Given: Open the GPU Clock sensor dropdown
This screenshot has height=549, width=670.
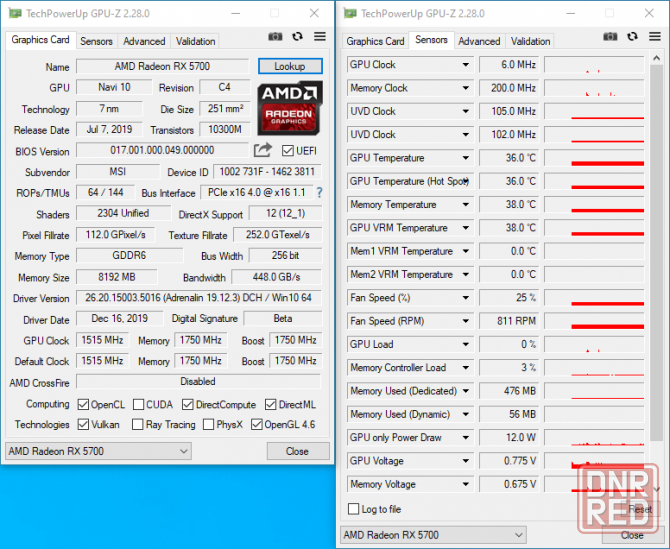Looking at the screenshot, I should (x=466, y=65).
